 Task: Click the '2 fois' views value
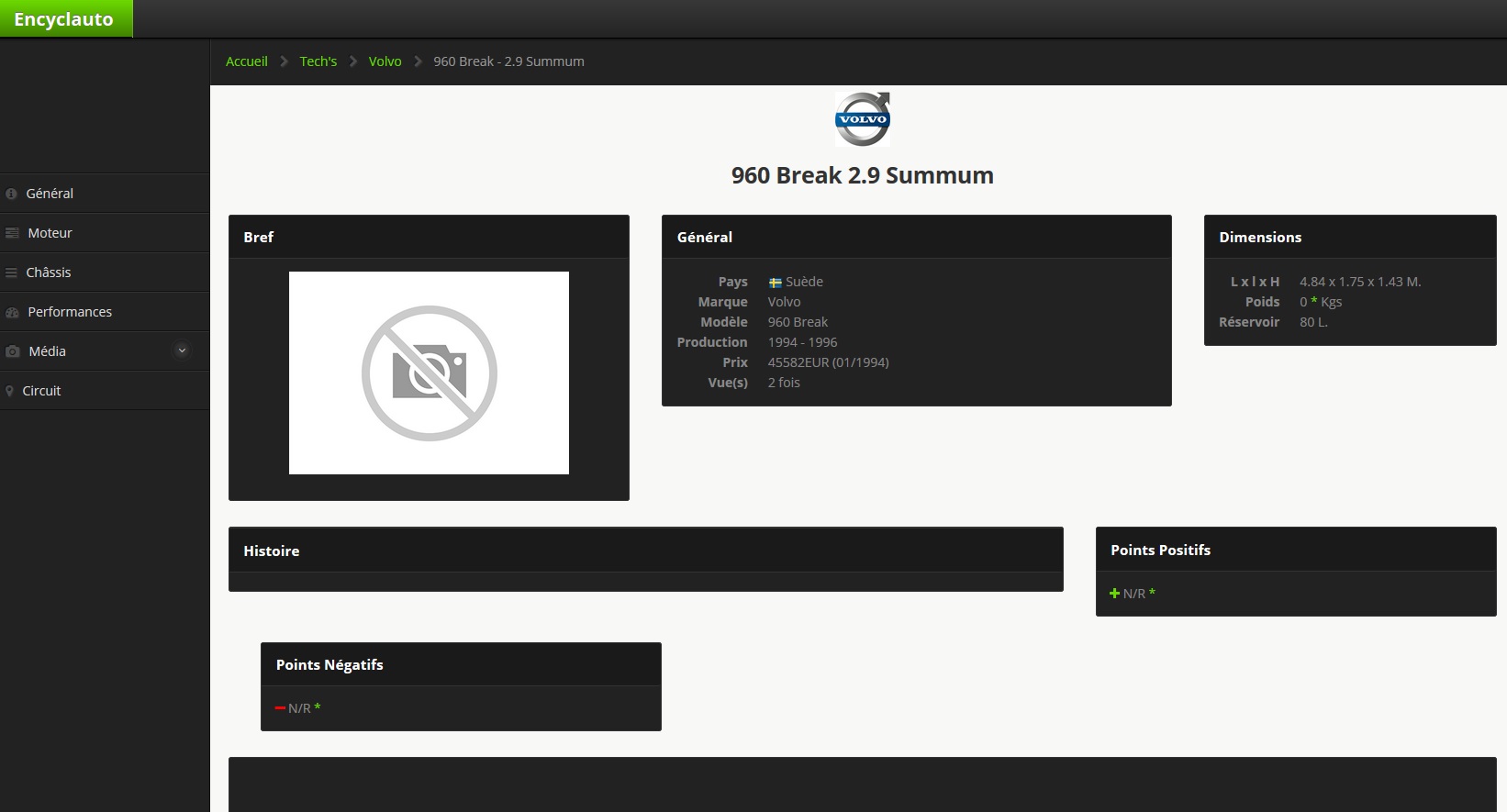click(784, 383)
